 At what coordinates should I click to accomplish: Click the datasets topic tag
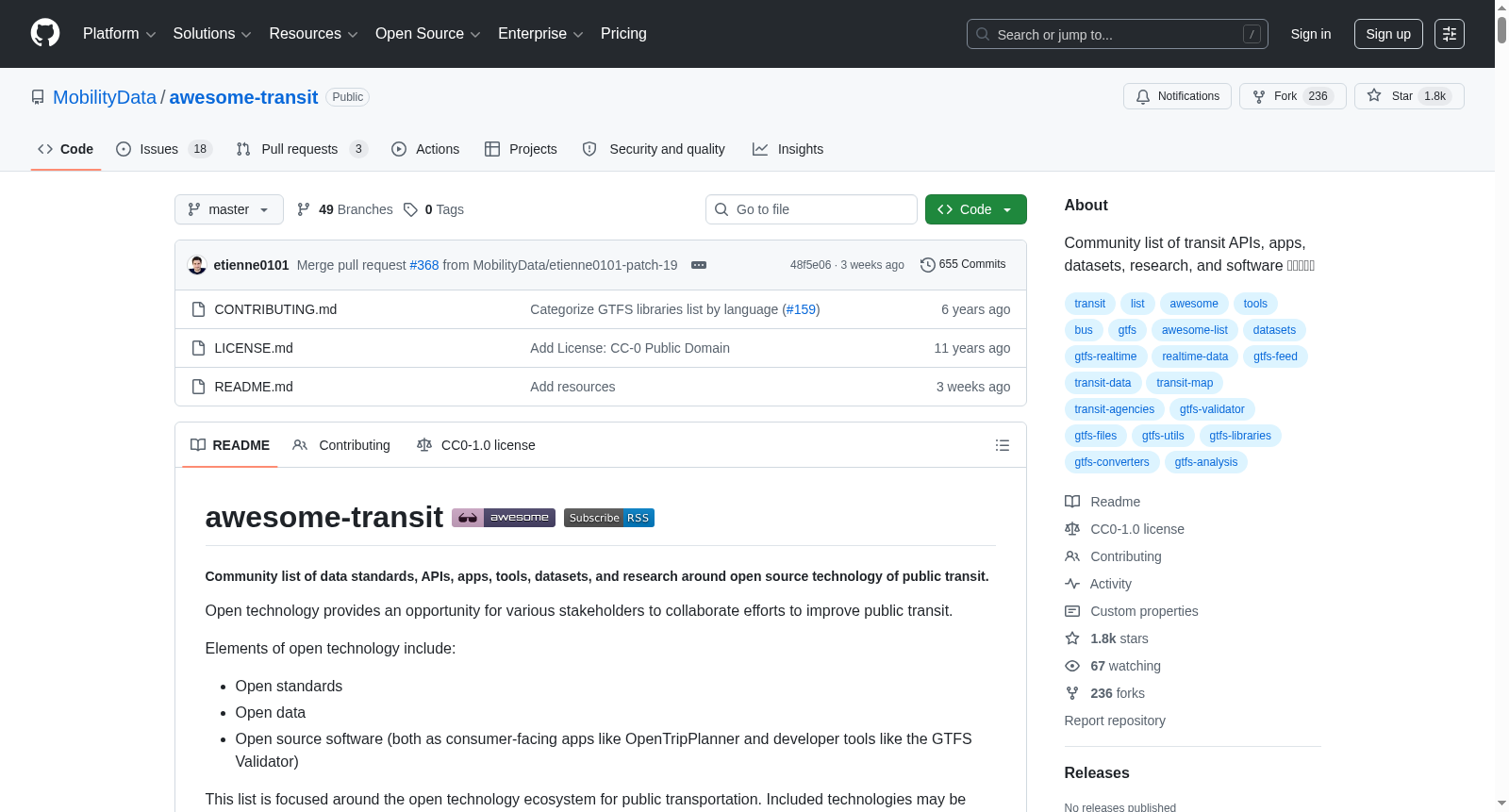click(1274, 330)
